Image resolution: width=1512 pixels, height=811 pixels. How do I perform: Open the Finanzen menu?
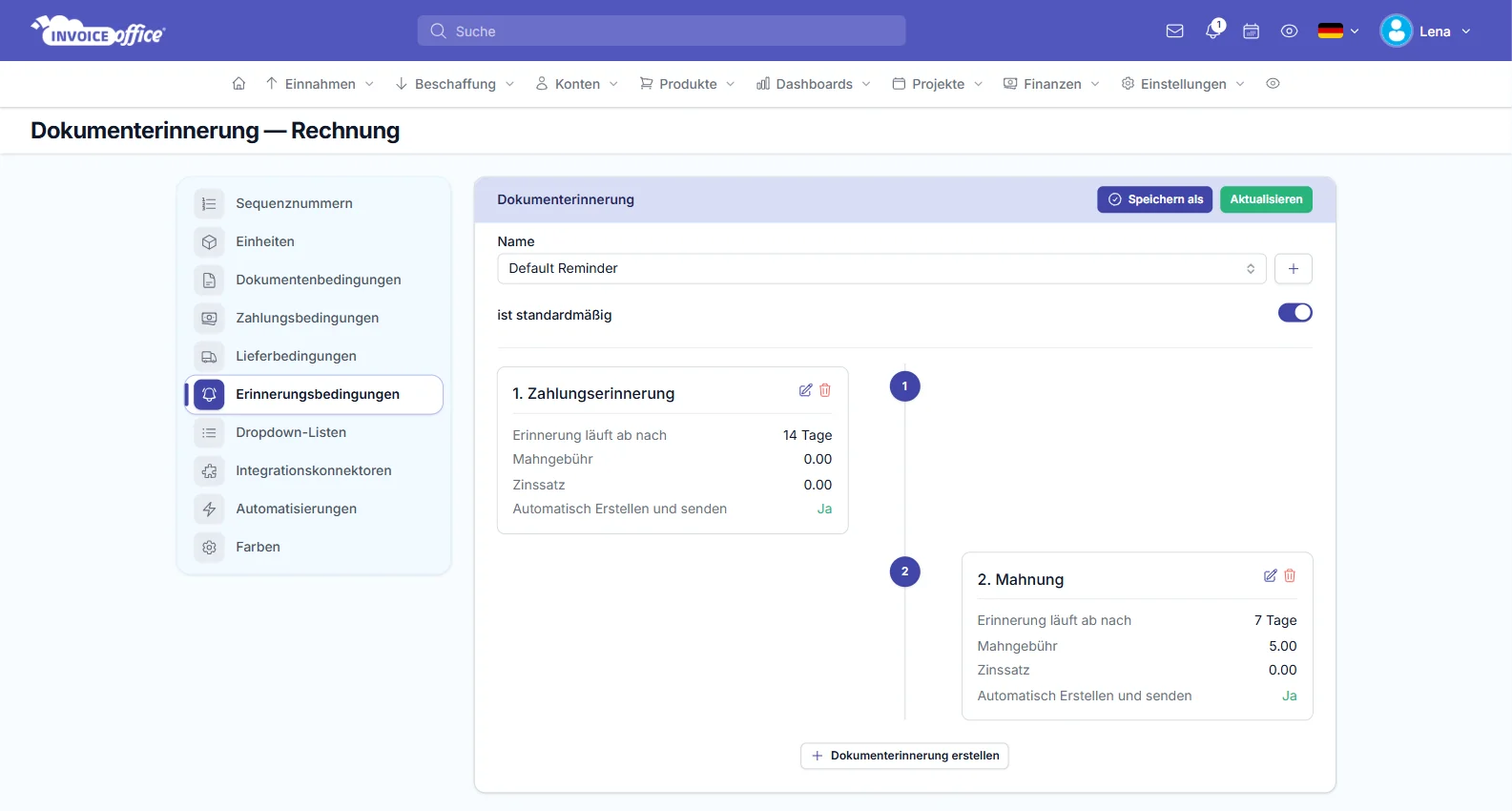tap(1051, 84)
